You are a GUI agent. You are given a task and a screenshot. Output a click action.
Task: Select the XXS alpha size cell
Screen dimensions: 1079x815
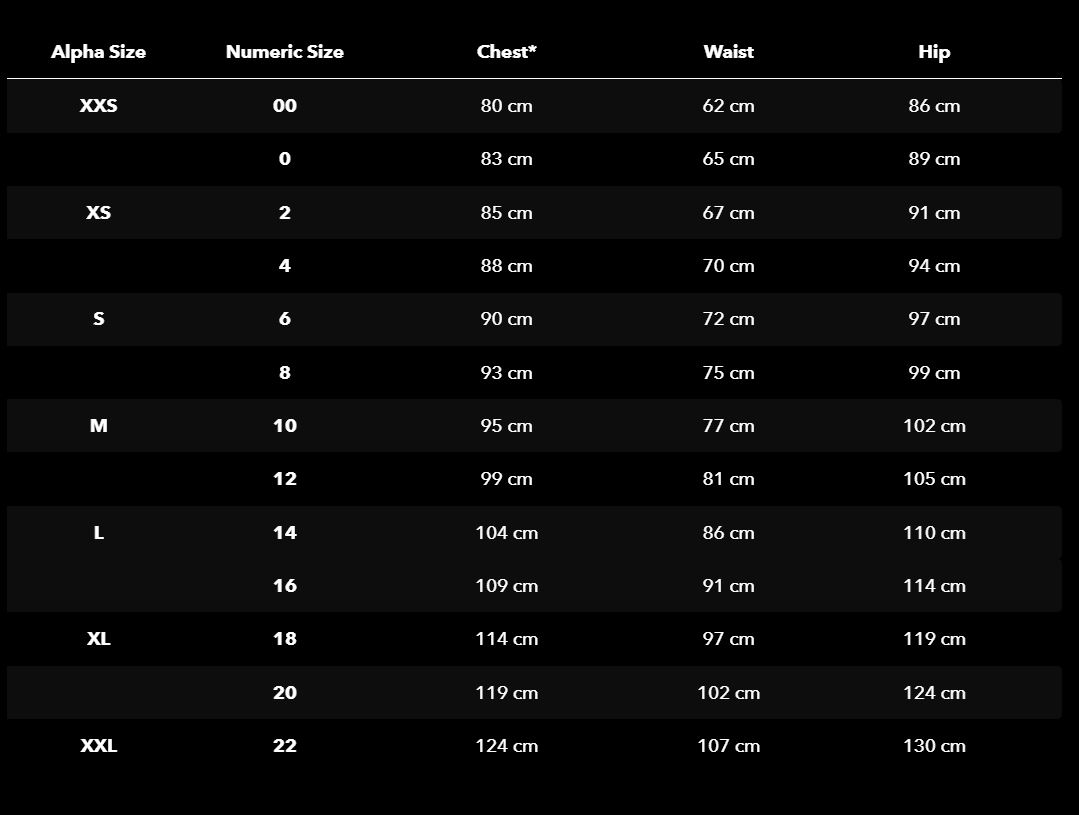98,105
